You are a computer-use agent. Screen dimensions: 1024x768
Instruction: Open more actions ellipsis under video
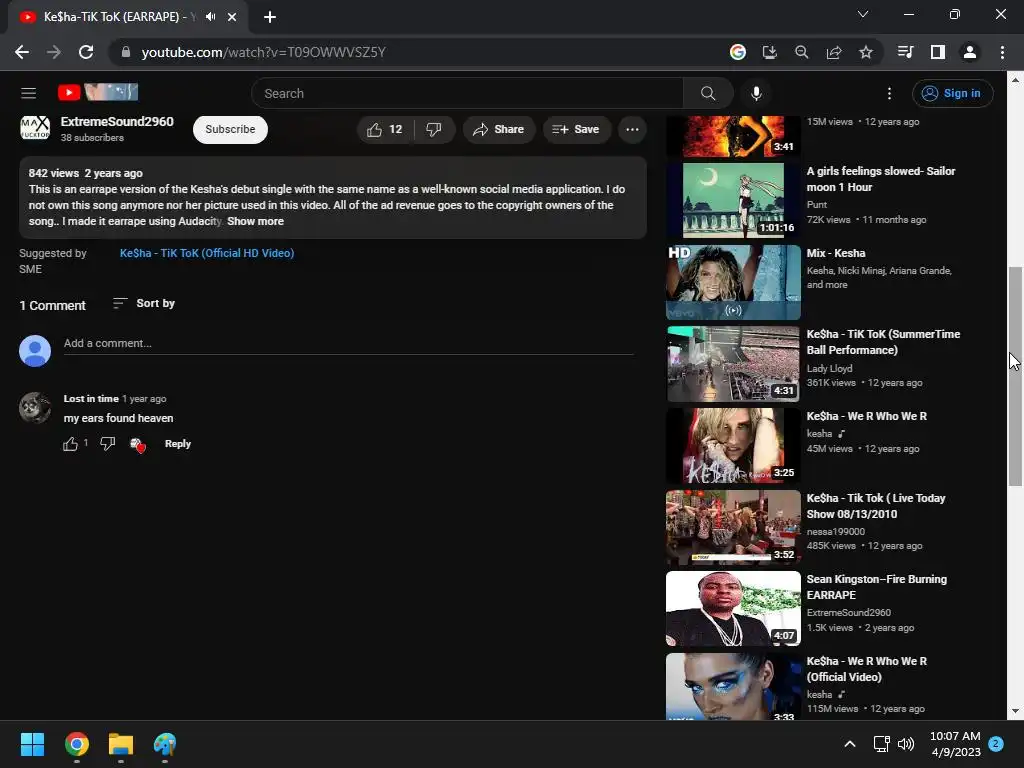[632, 129]
